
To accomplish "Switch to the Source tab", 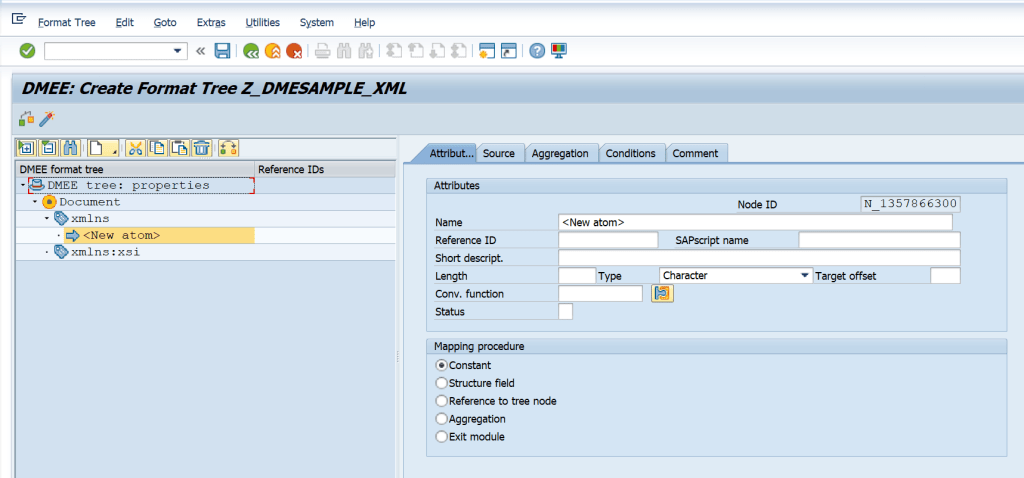I will tap(499, 153).
